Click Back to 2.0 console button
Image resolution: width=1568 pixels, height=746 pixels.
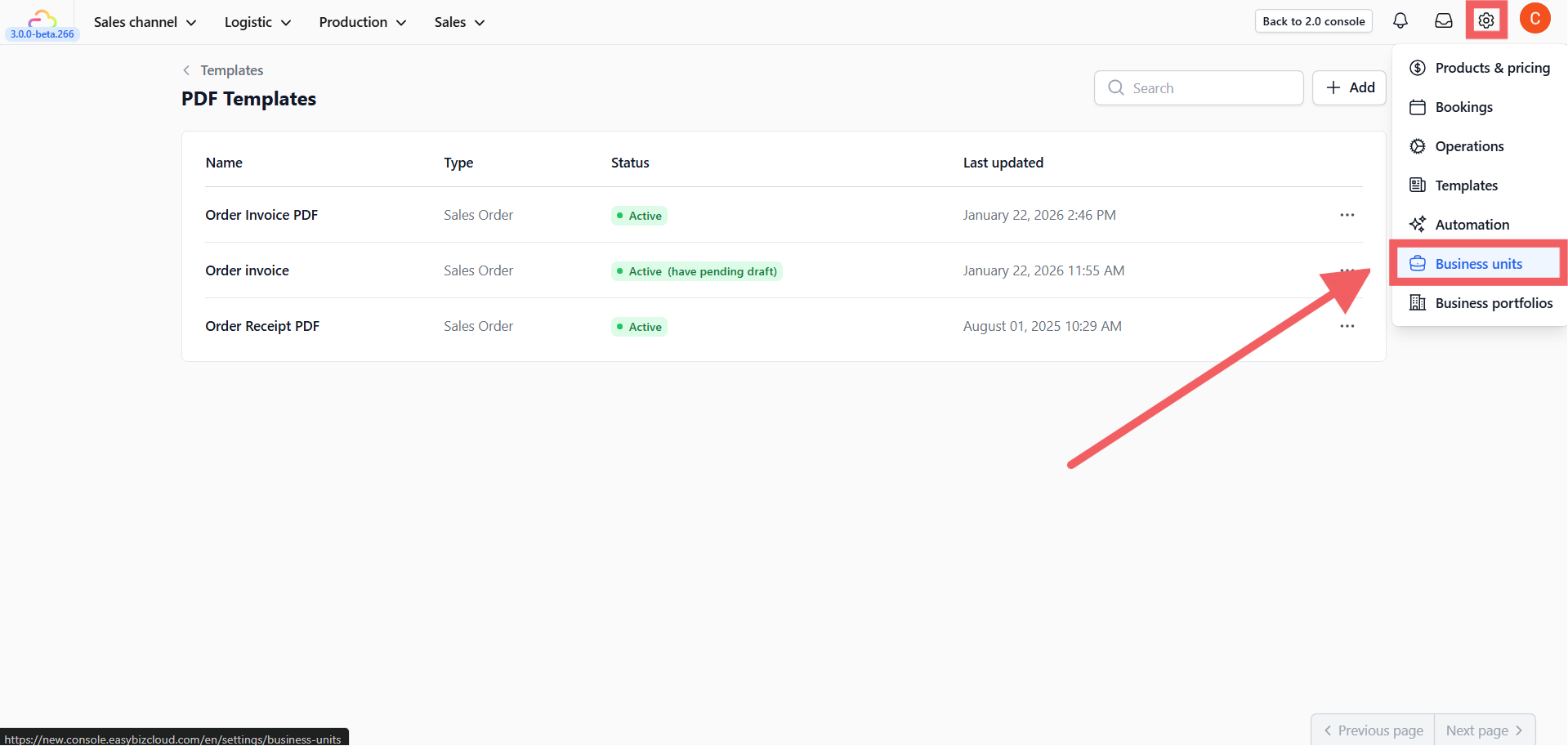point(1313,21)
